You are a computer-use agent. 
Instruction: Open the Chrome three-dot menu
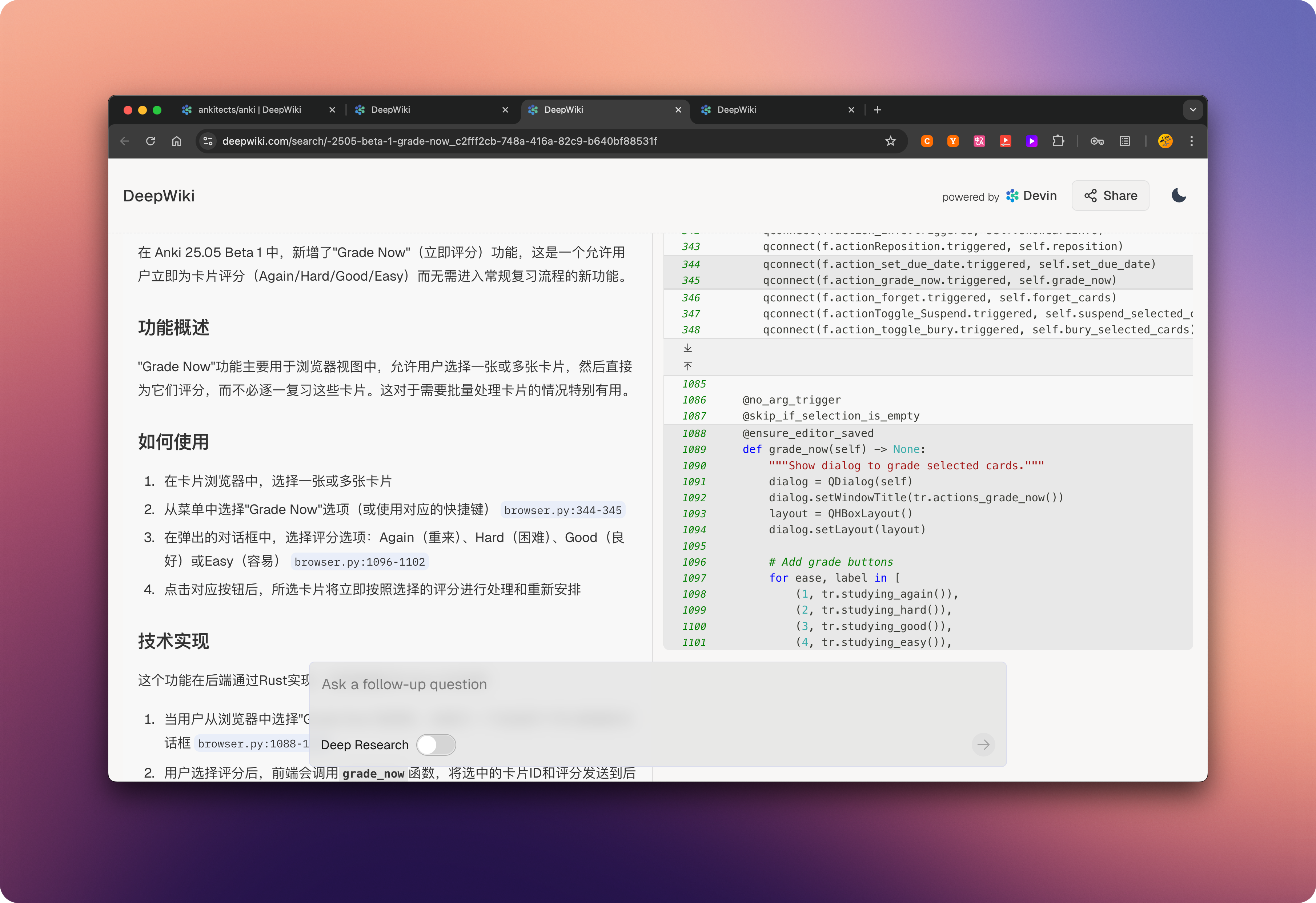tap(1192, 141)
